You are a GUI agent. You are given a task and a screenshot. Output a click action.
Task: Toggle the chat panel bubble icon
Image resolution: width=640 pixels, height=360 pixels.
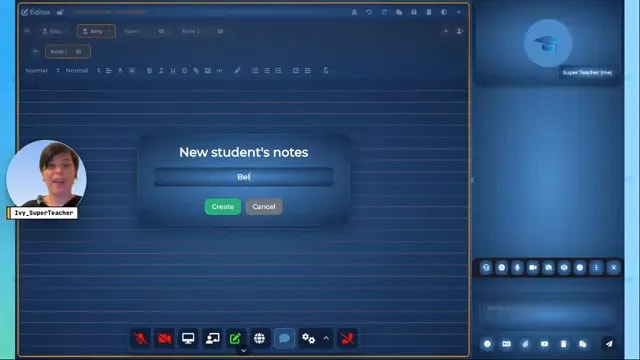(x=284, y=338)
